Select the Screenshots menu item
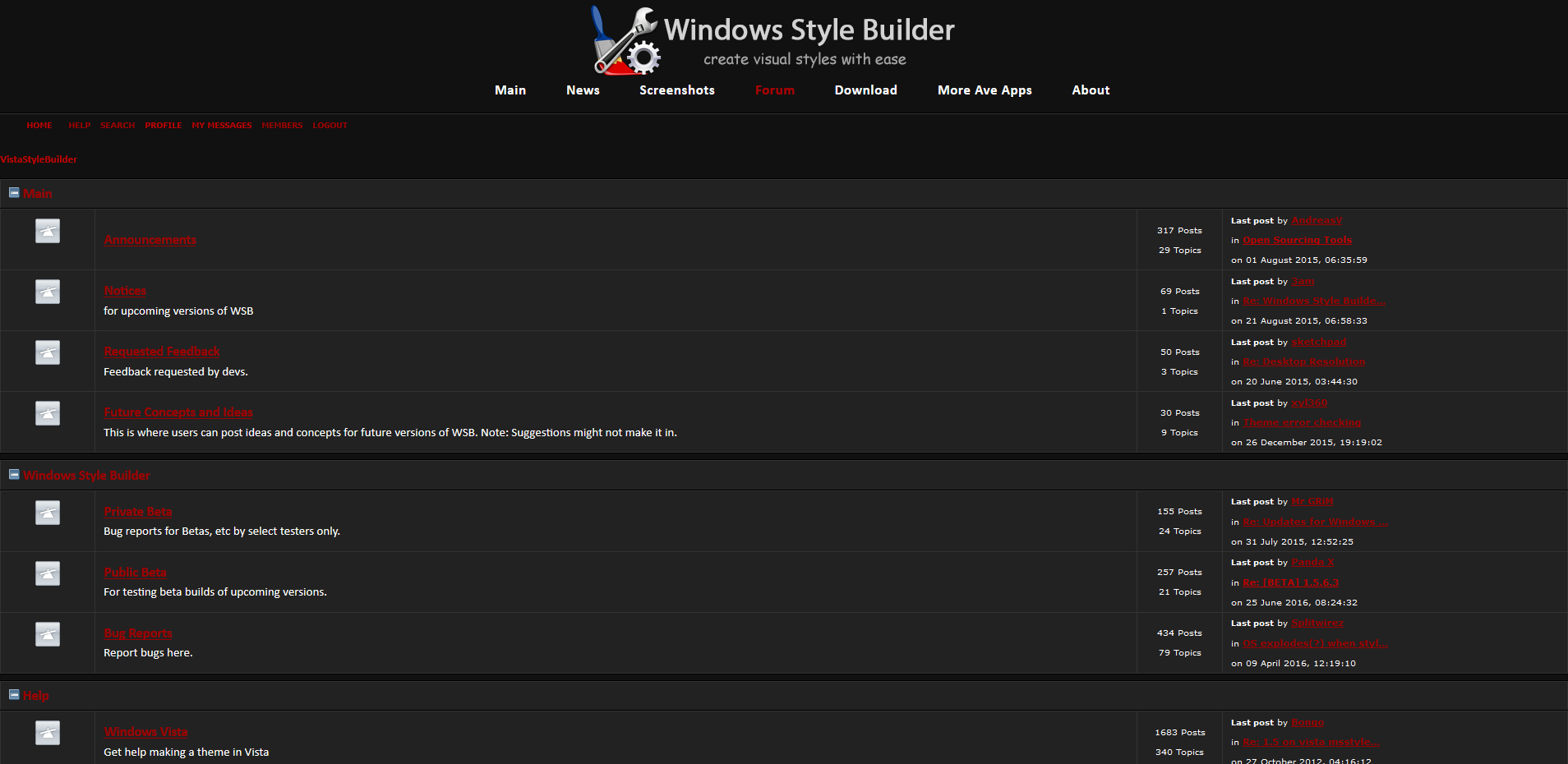 [676, 90]
